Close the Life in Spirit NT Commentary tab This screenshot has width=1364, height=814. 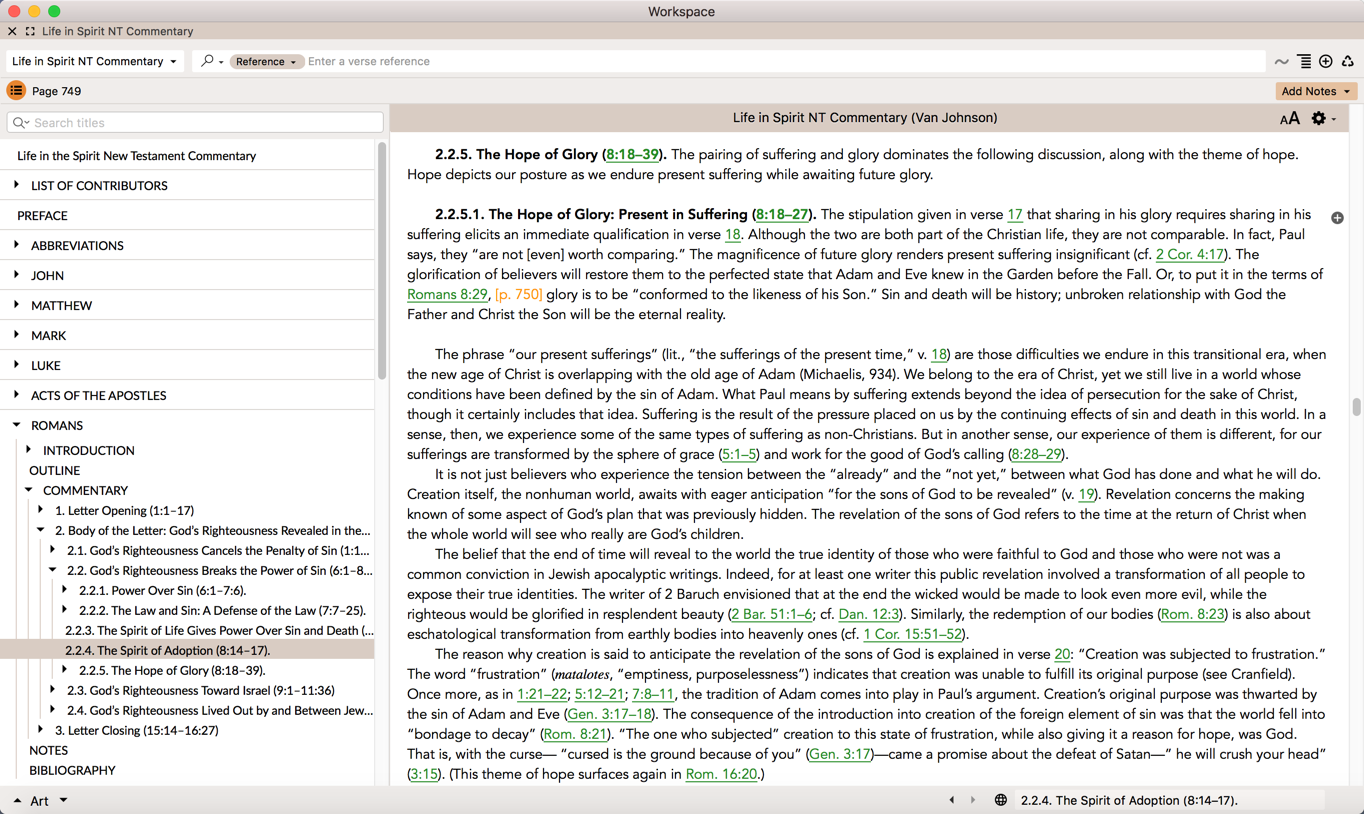tap(12, 31)
